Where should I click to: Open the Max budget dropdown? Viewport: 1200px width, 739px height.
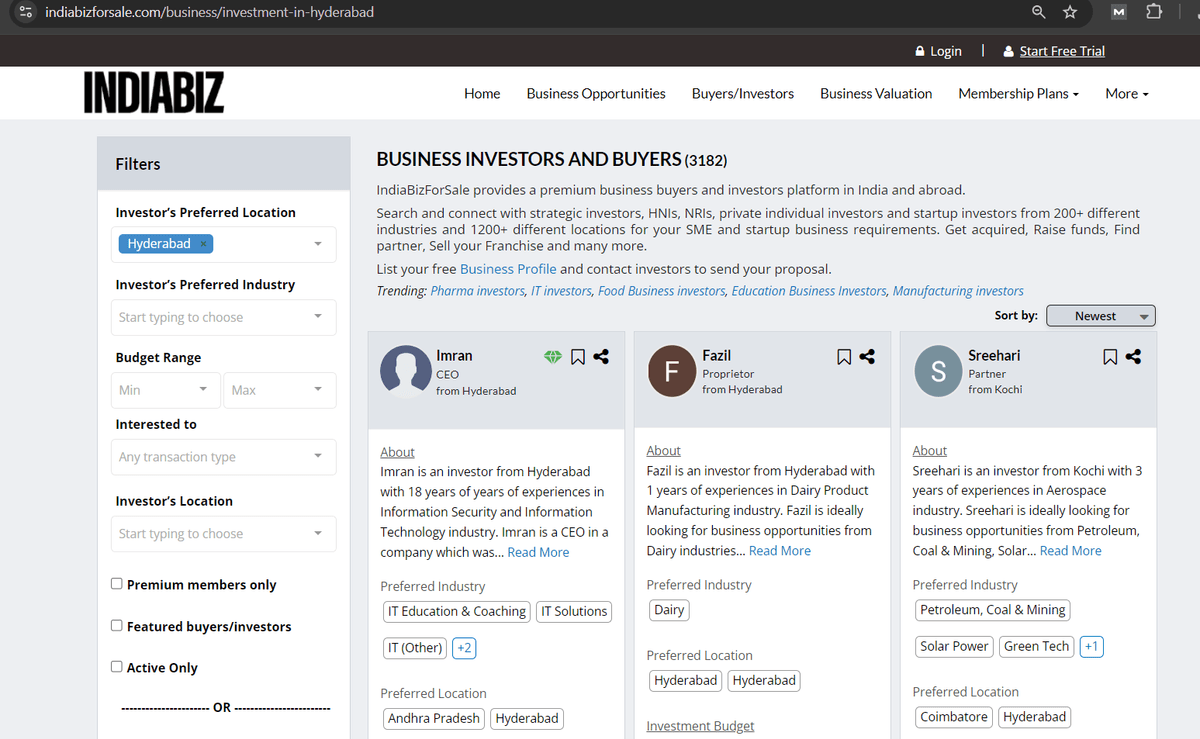pos(280,390)
